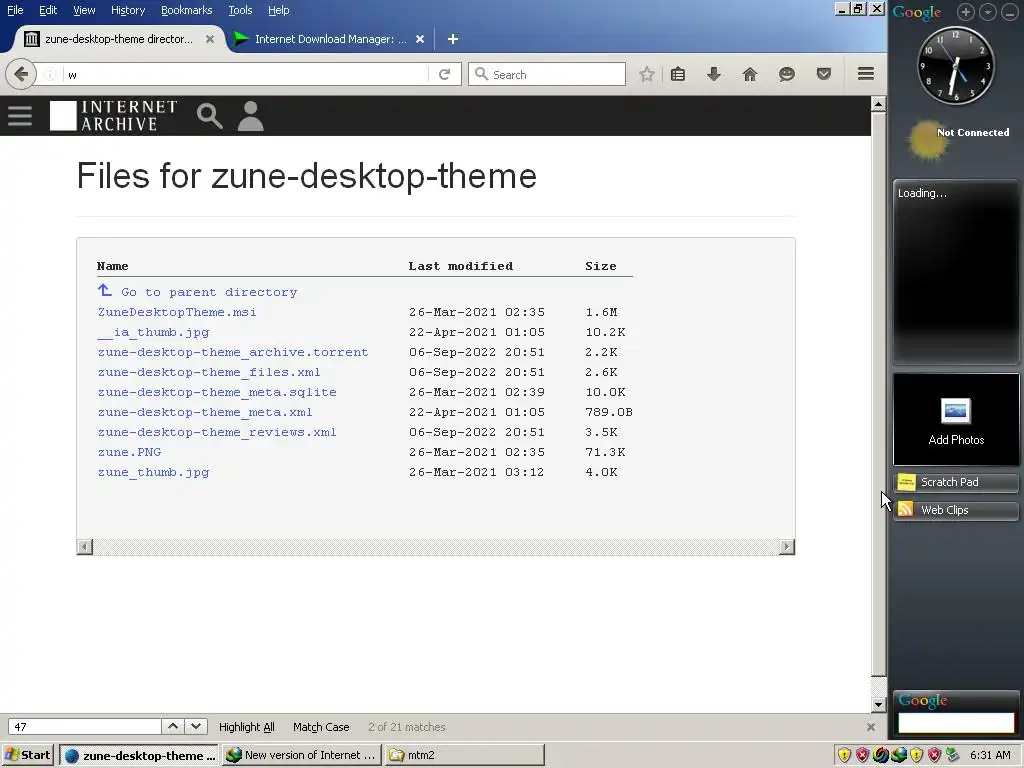
Task: Click the URL address bar
Action: [245, 74]
